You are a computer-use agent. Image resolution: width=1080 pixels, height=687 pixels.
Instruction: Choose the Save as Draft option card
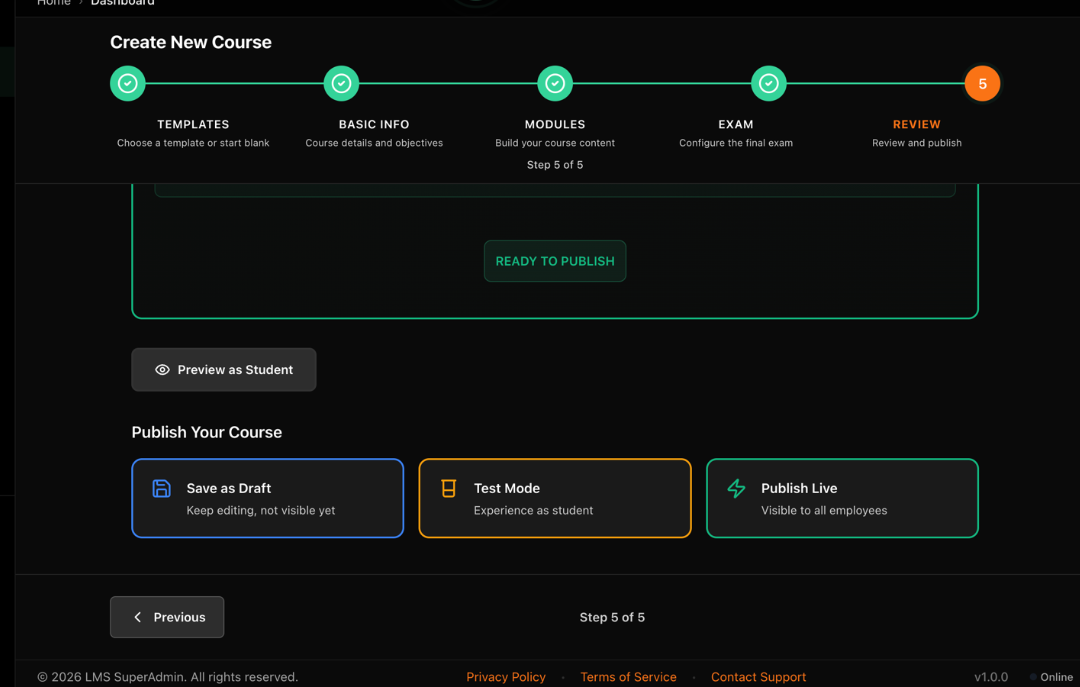click(x=267, y=498)
